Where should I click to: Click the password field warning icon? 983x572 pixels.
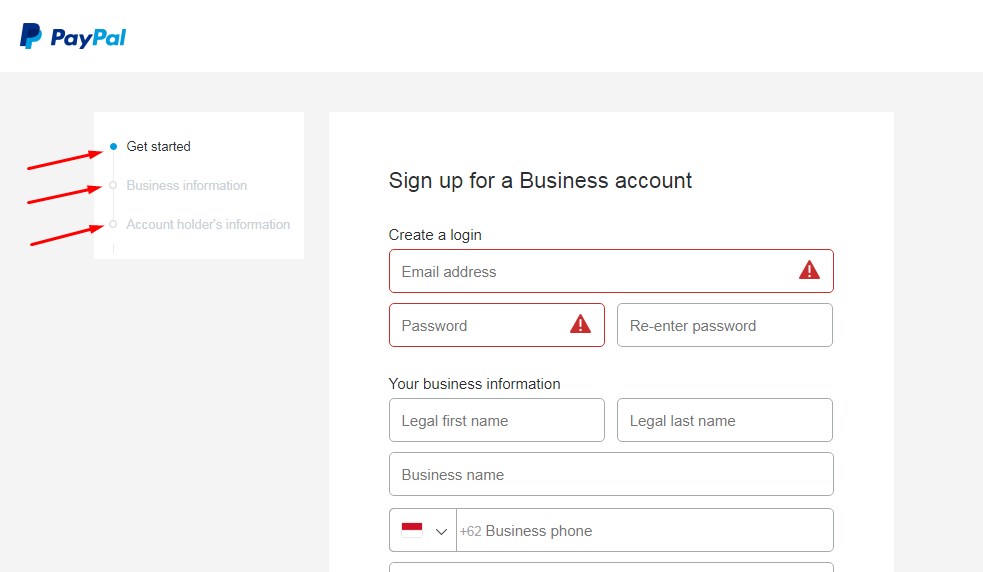coord(581,324)
